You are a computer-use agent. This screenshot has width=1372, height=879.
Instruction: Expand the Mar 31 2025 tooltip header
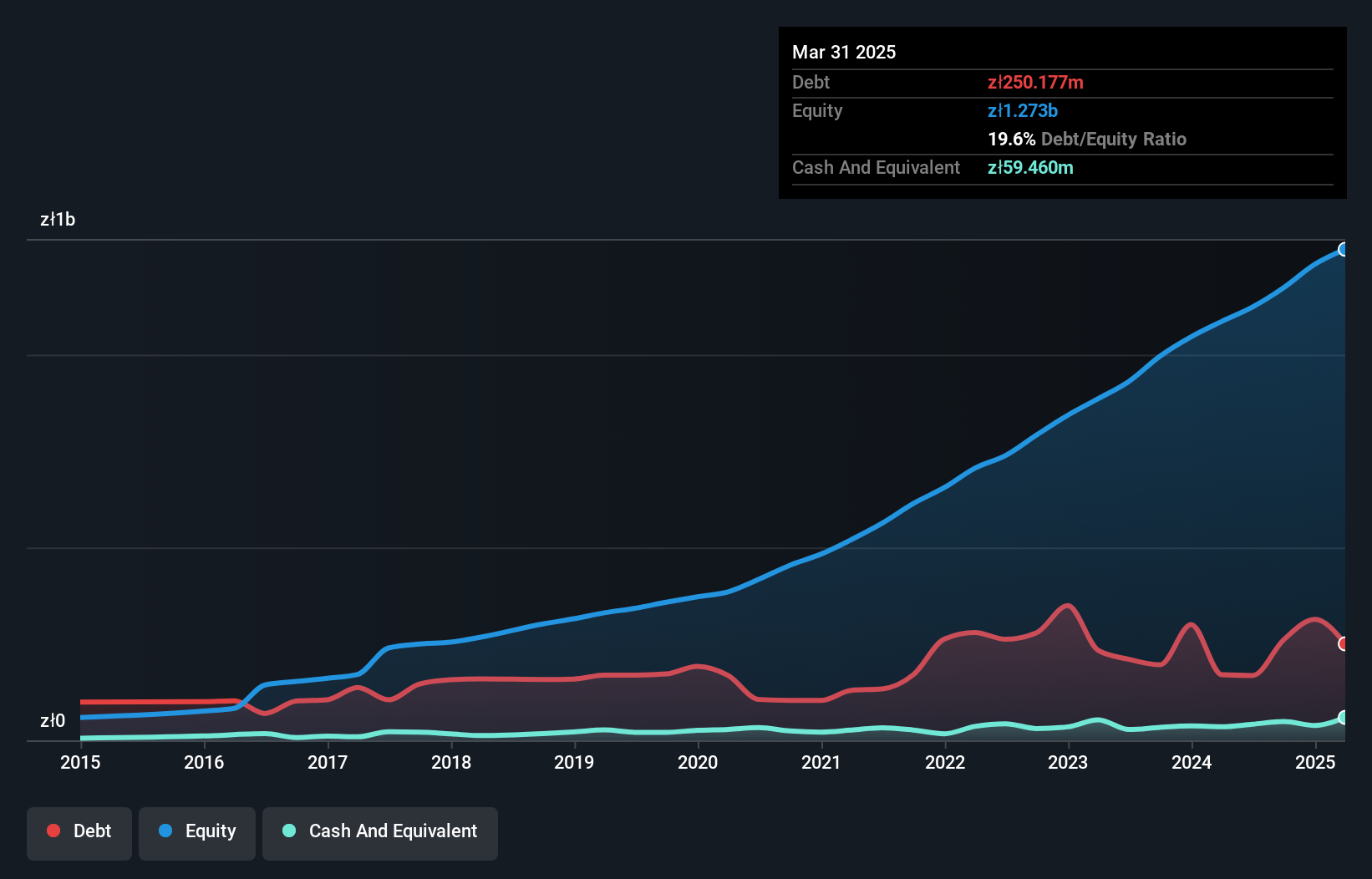pyautogui.click(x=844, y=52)
